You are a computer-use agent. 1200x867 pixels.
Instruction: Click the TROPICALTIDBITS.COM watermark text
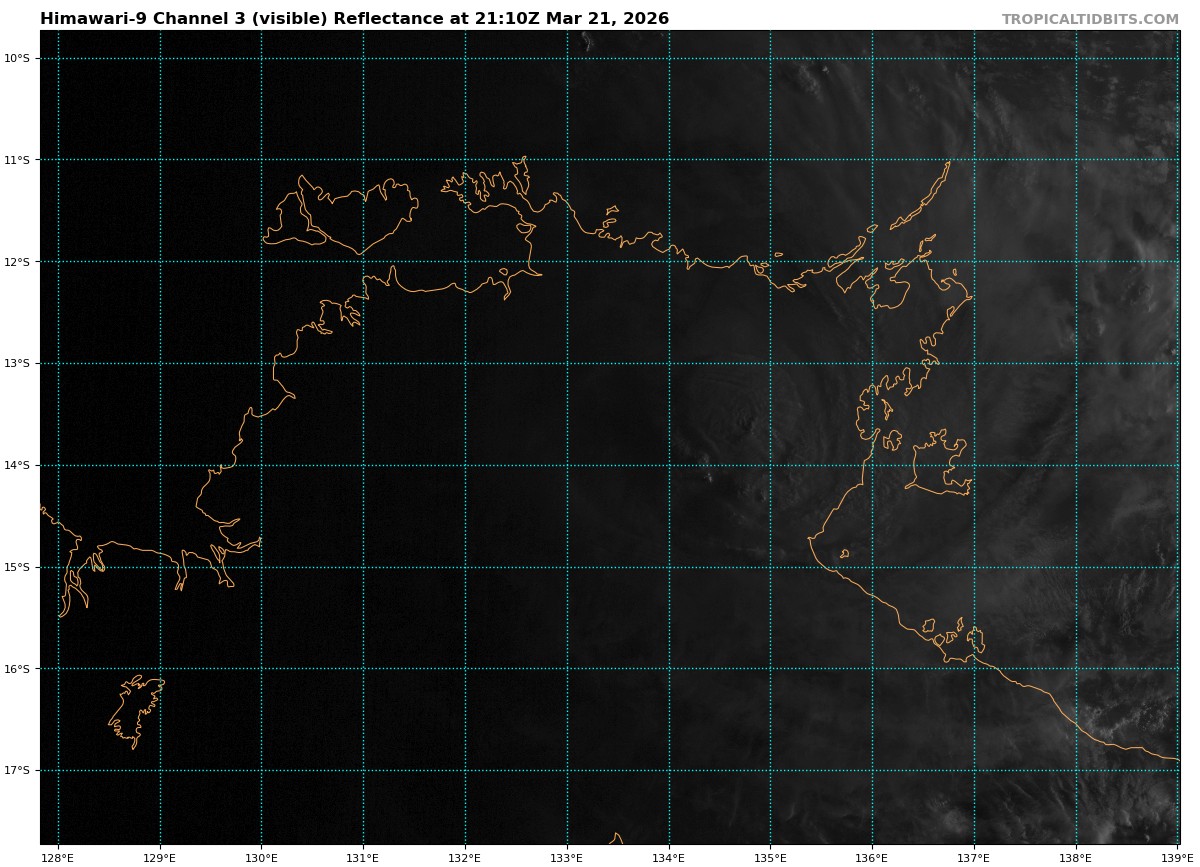[1090, 20]
